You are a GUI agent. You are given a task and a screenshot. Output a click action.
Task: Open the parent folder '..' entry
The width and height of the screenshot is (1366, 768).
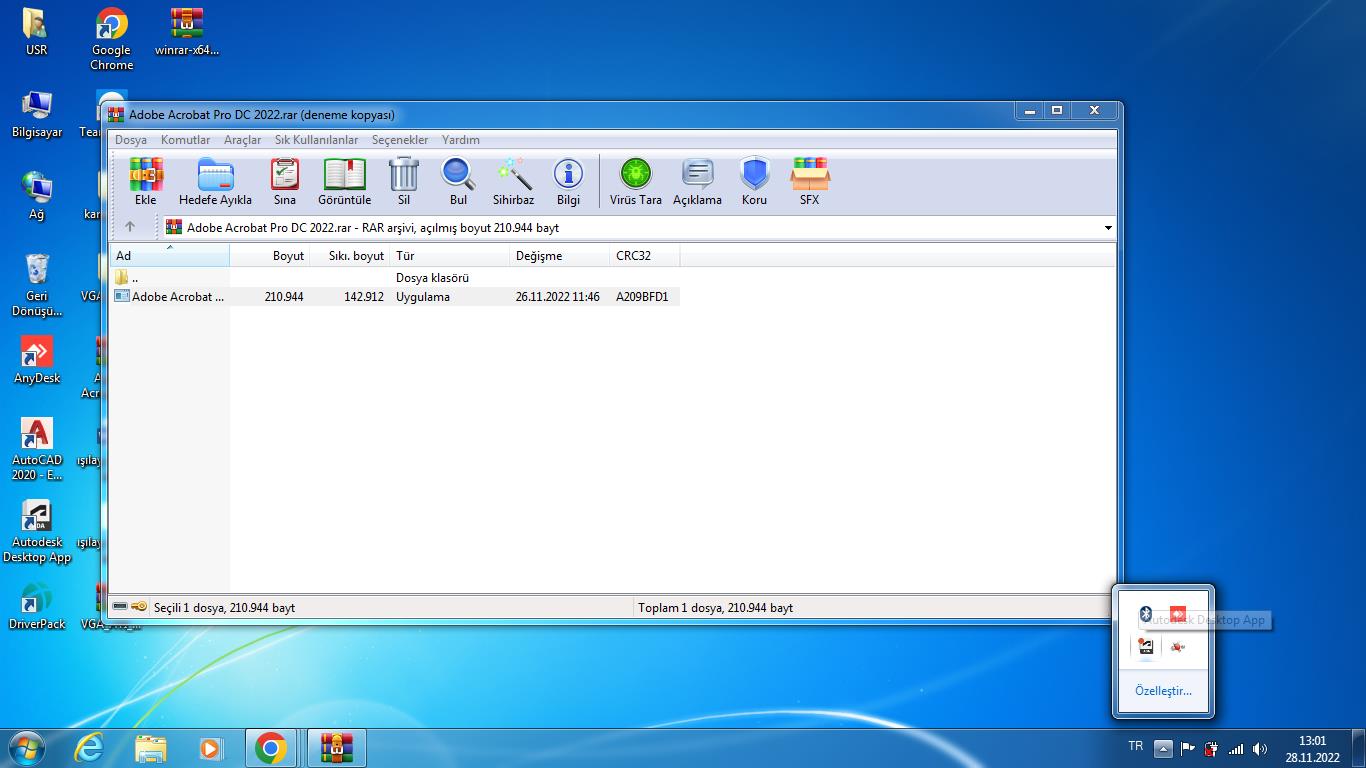(x=135, y=278)
